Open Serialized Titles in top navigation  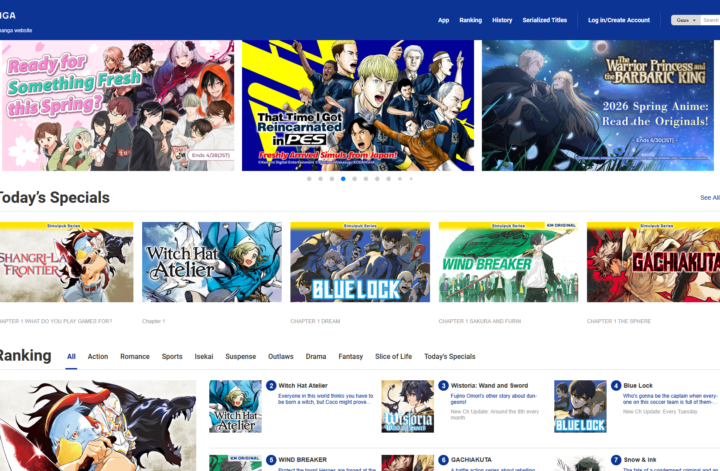(x=545, y=20)
